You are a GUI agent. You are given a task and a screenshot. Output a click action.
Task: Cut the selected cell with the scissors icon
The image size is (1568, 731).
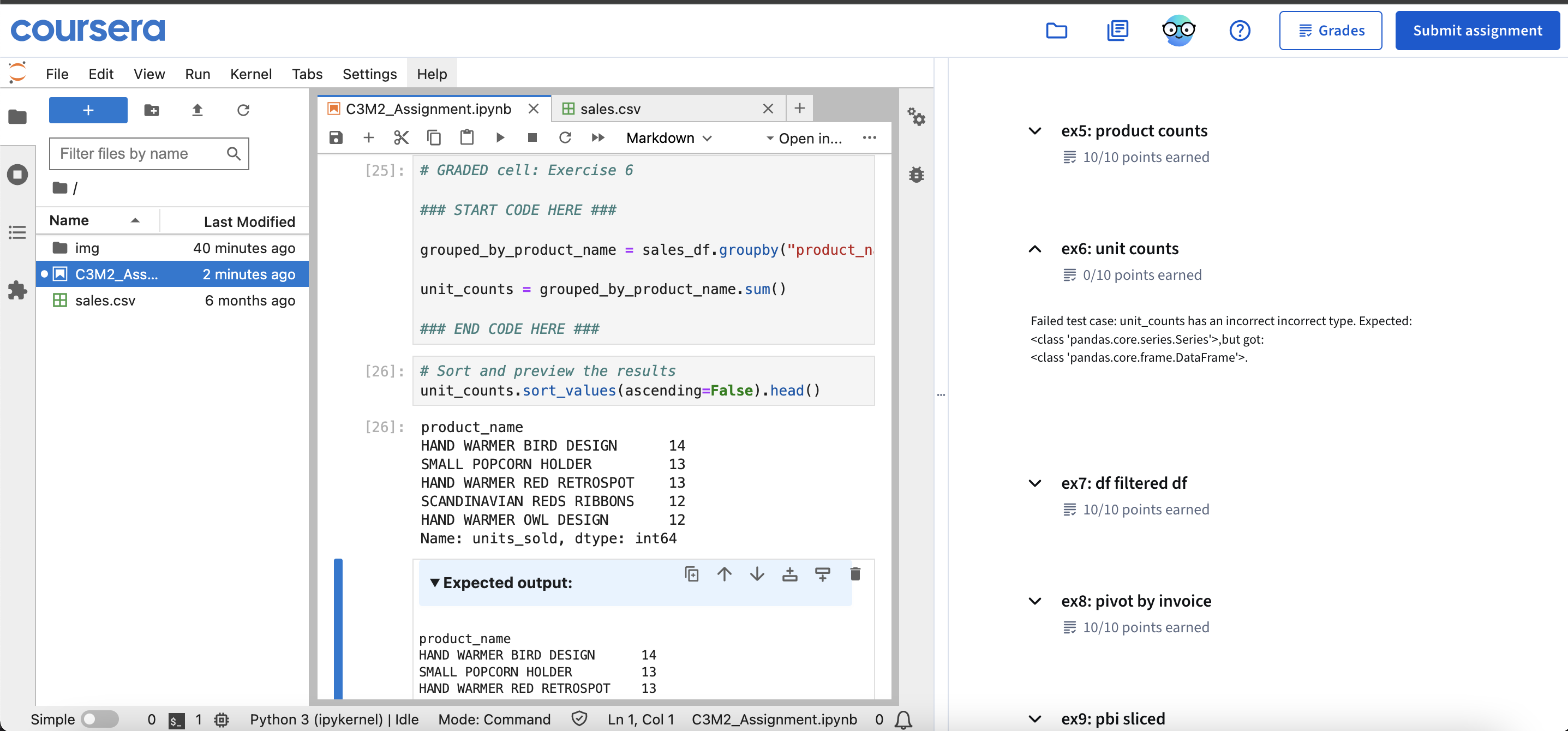click(x=401, y=138)
